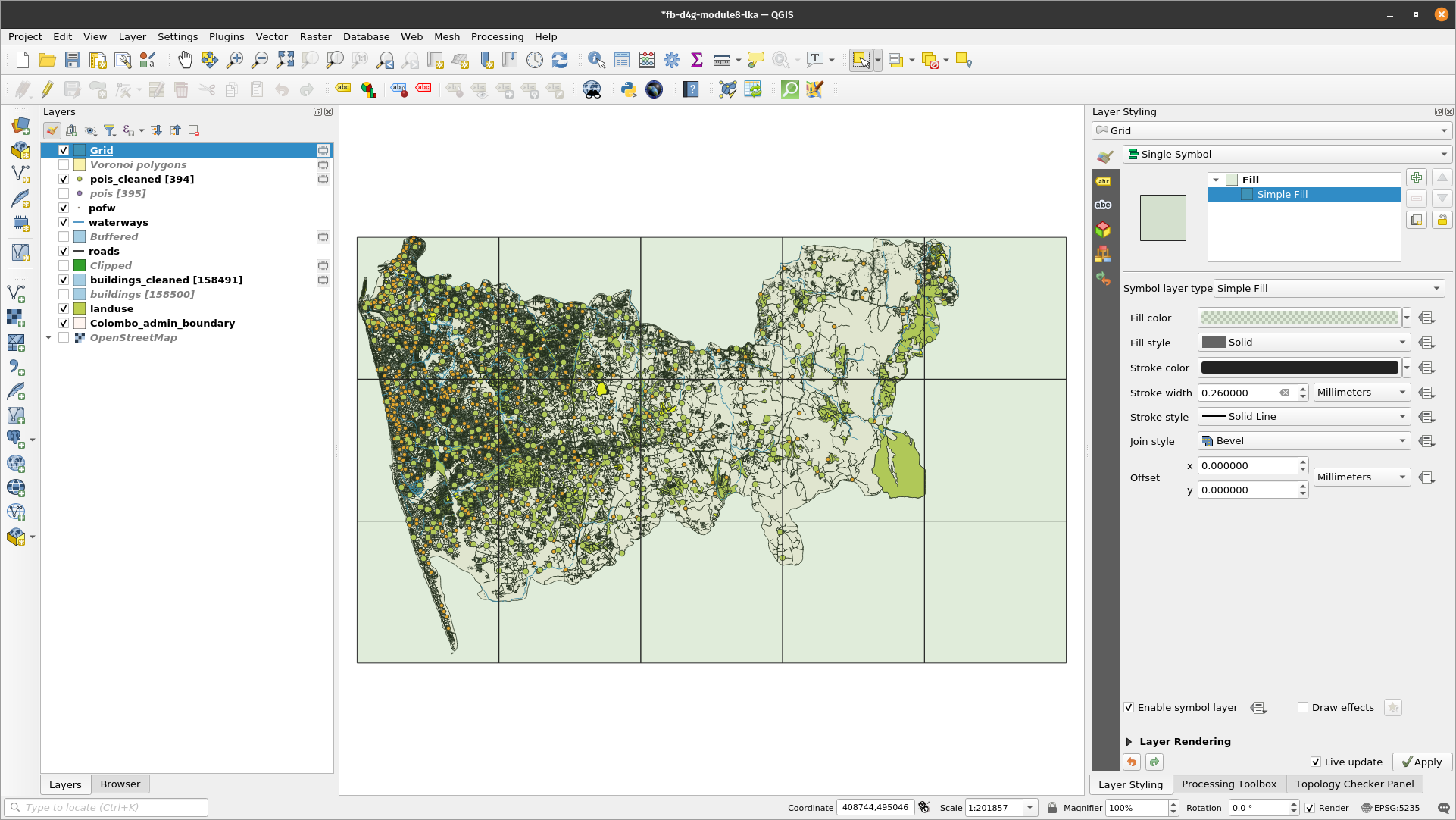Open messages log speech bubble

[x=1444, y=808]
